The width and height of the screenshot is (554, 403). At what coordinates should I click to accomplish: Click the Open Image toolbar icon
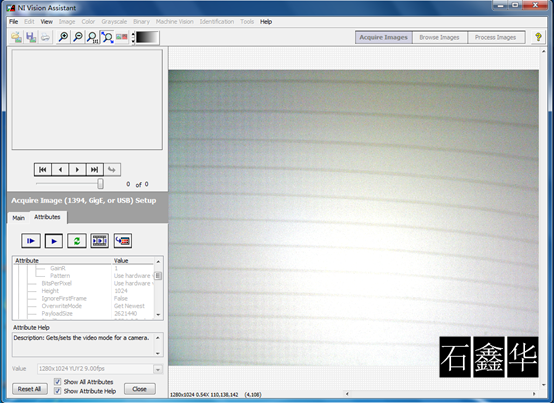[x=16, y=37]
